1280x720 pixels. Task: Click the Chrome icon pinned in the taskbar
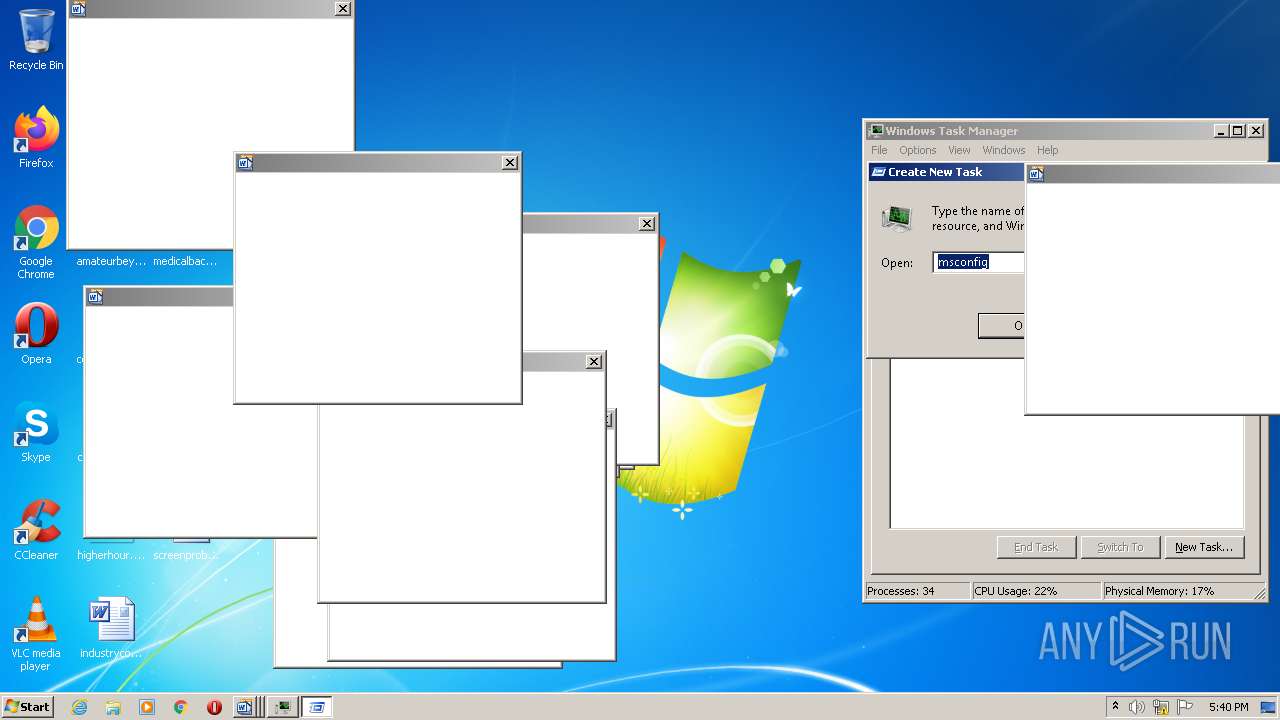point(180,707)
